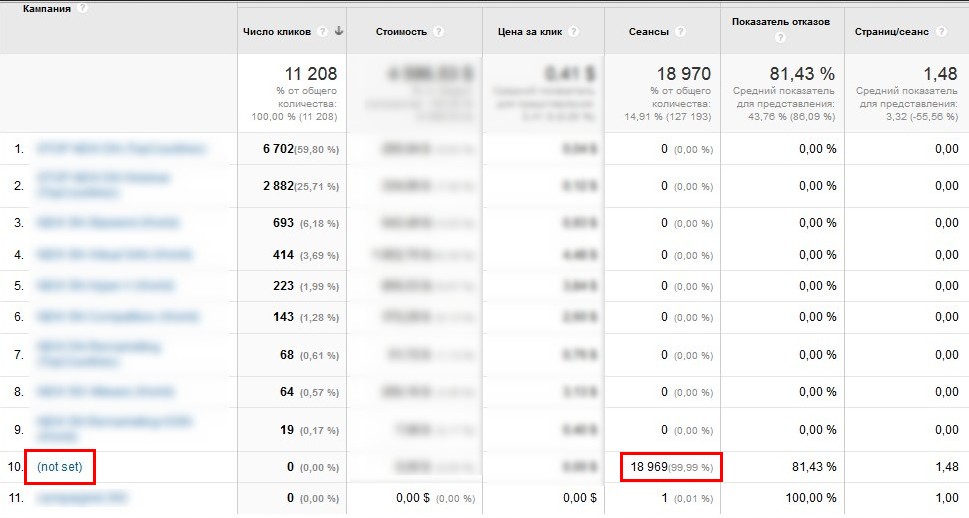Open help icon beside Страниц/сеанс header
The height and width of the screenshot is (518, 969).
pos(941,32)
